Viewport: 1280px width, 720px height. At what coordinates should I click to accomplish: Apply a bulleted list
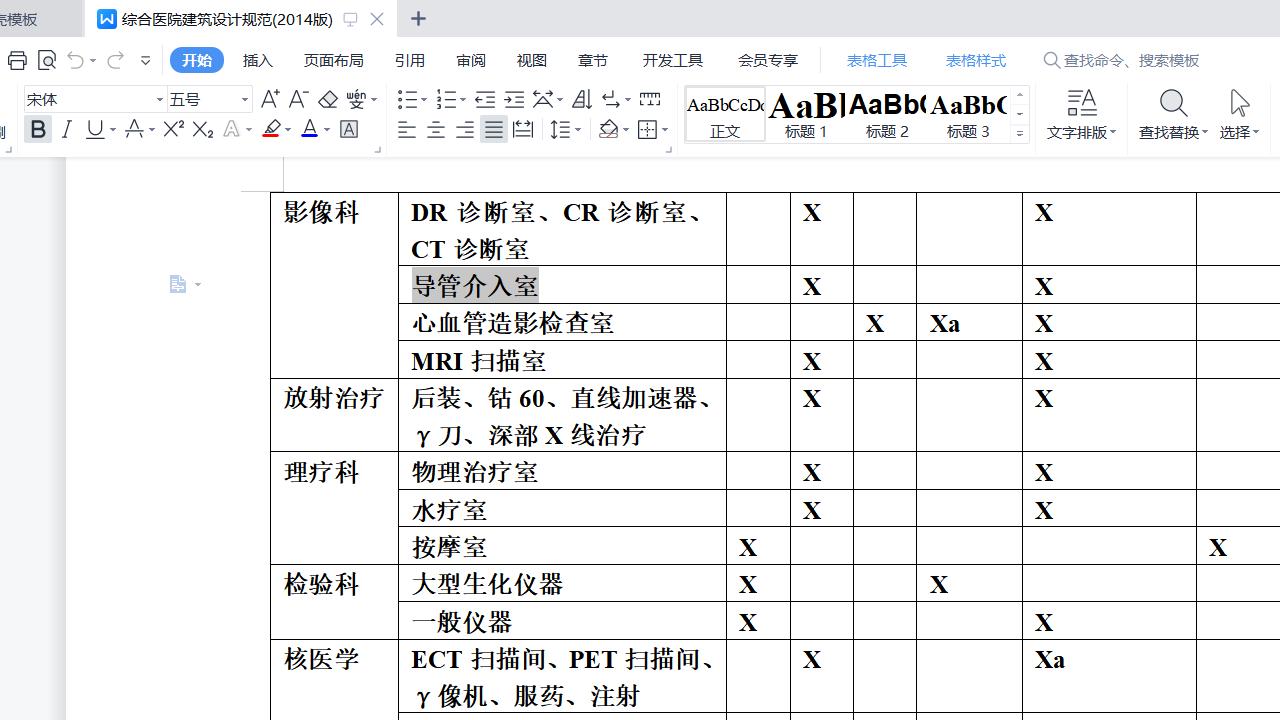[406, 99]
